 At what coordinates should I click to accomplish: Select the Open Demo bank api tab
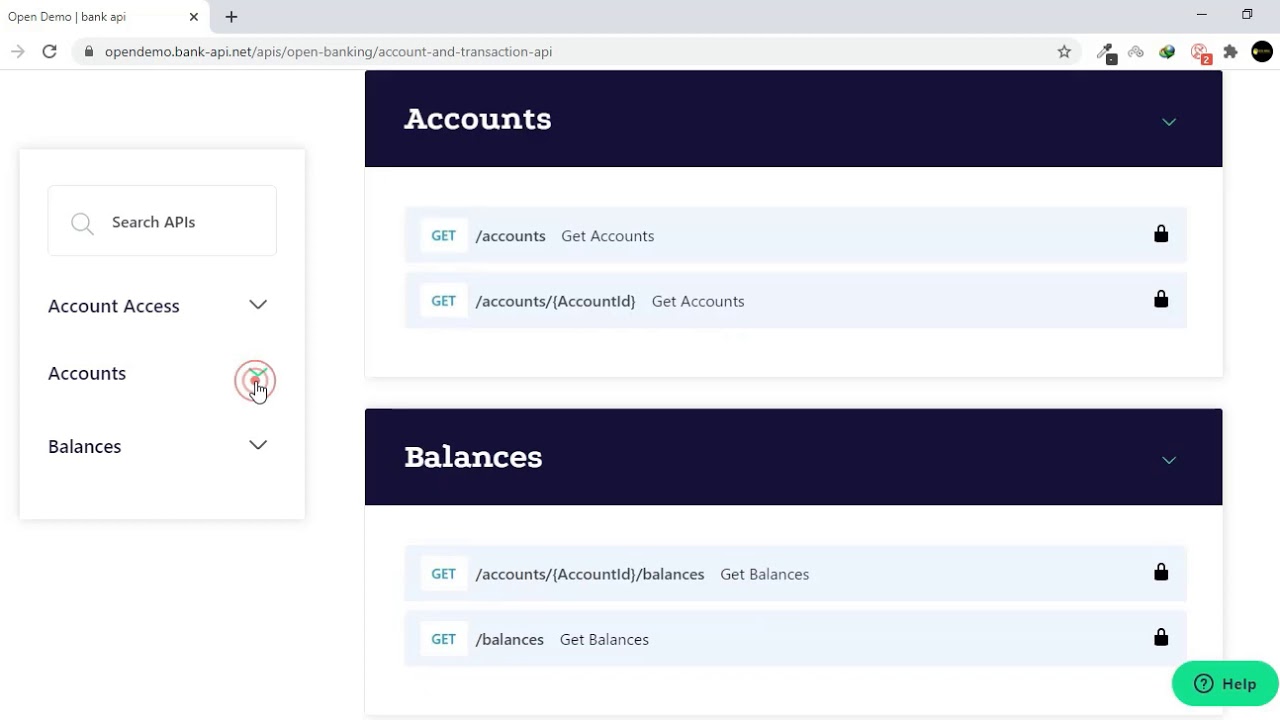pyautogui.click(x=105, y=17)
